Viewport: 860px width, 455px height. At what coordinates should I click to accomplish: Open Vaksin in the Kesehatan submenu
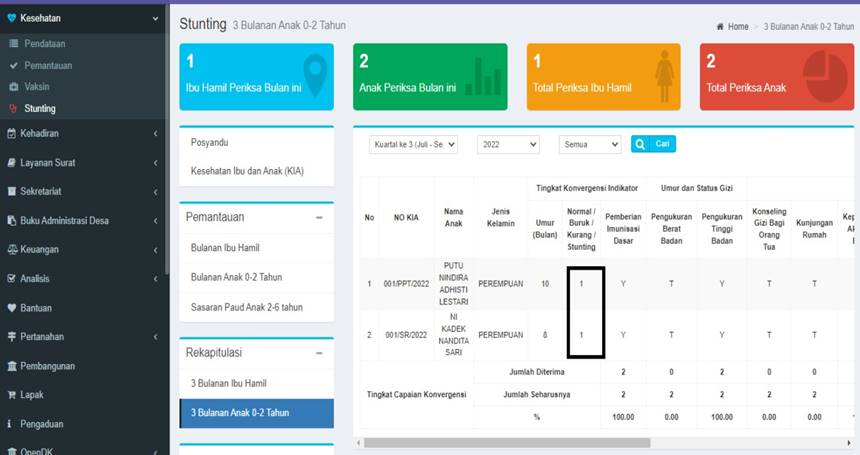(x=36, y=87)
